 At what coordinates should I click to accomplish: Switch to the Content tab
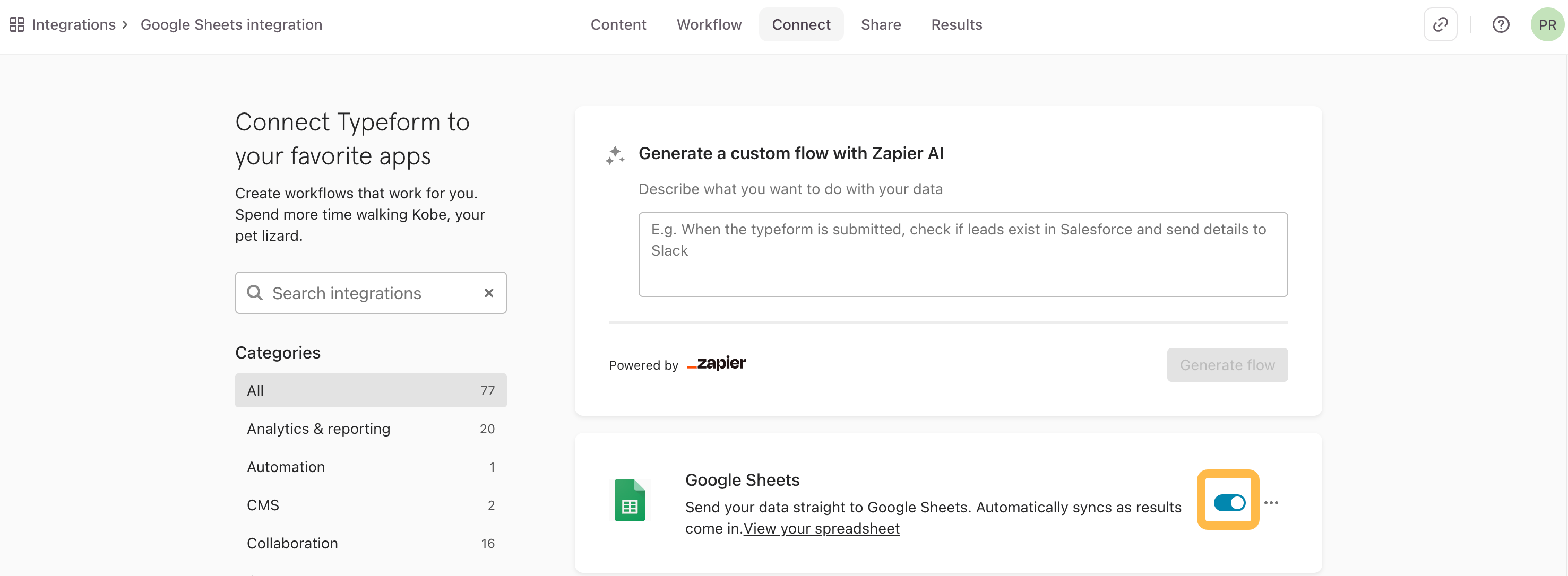click(x=618, y=24)
